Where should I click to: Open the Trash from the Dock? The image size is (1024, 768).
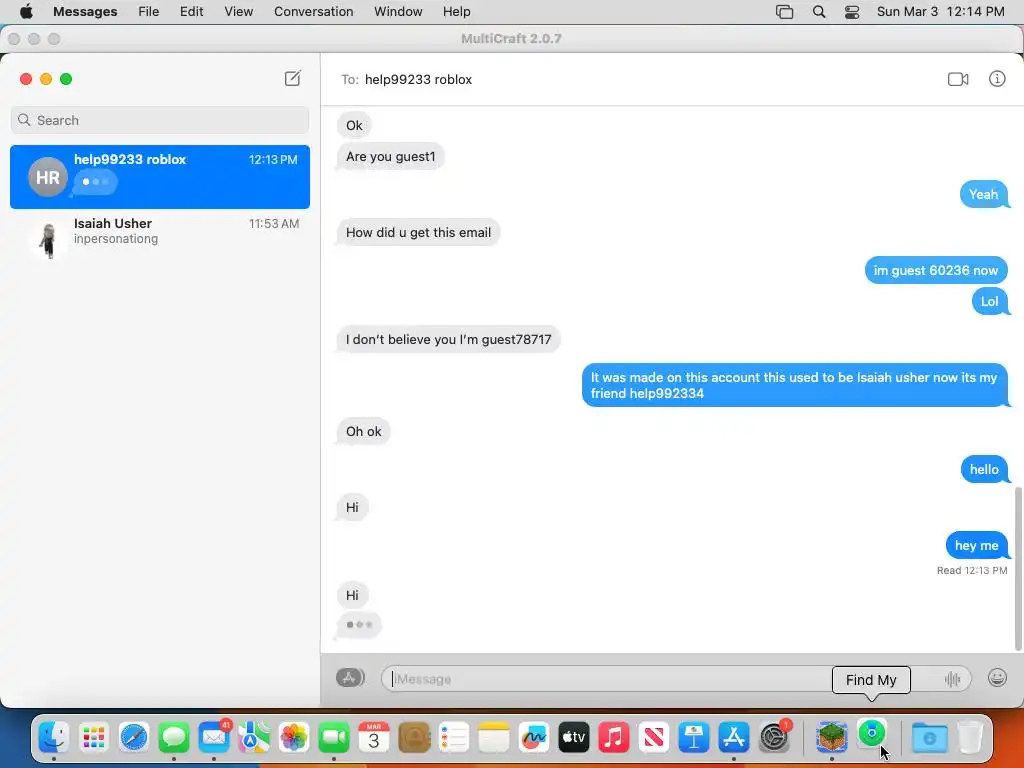tap(970, 738)
